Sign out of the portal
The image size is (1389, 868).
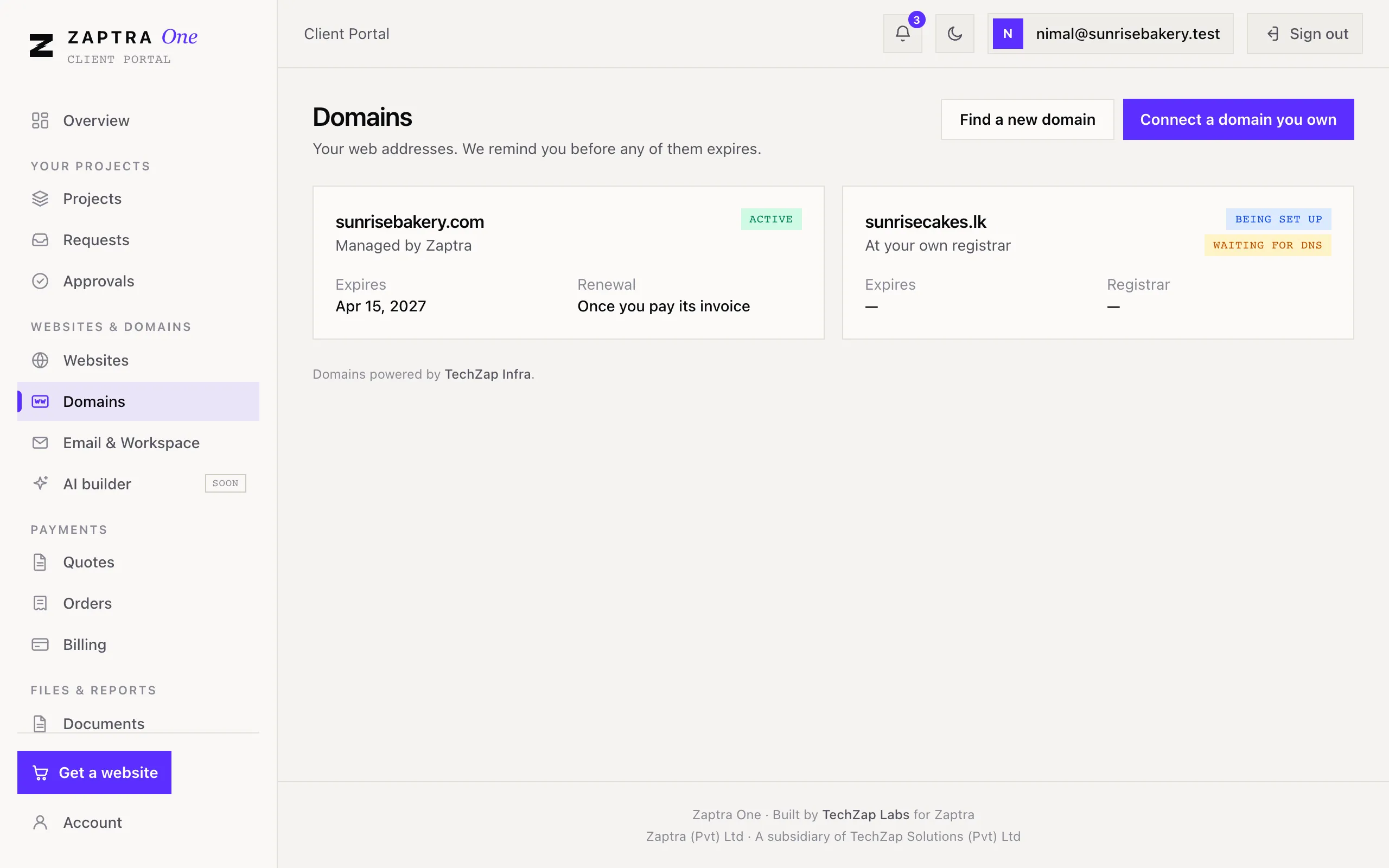click(x=1304, y=34)
